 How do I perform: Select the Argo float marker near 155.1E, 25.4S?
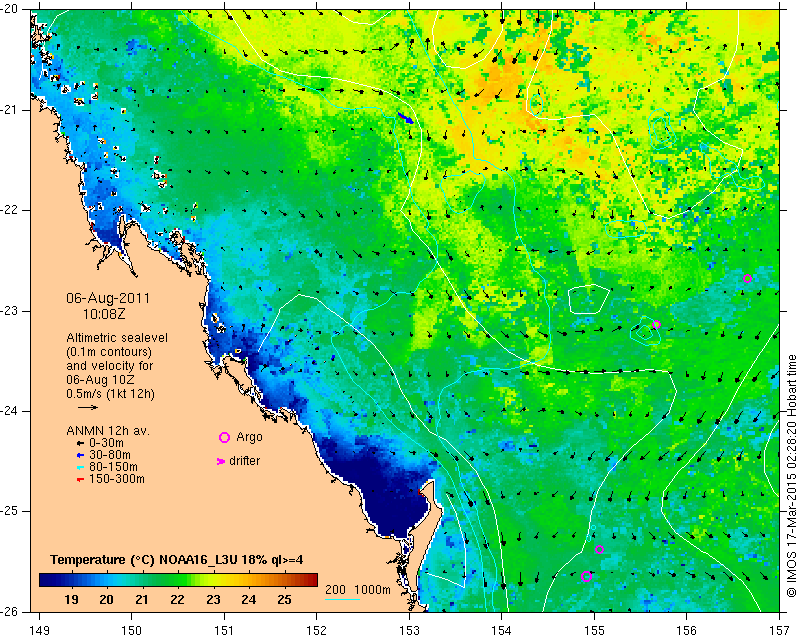599,550
